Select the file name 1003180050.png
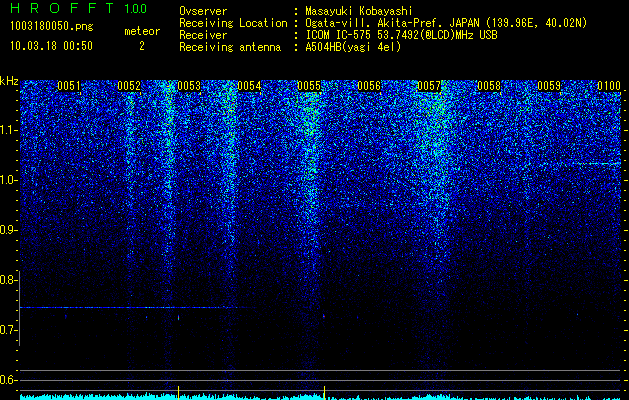629x400 pixels. 51,26
